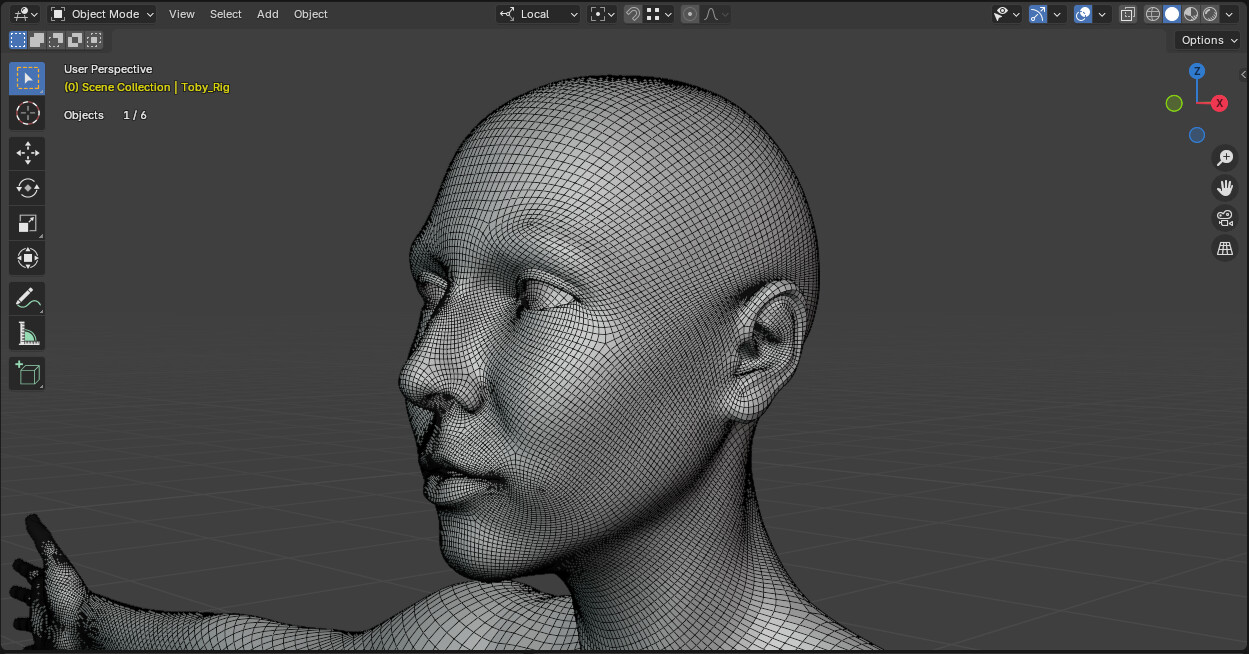Set selection mode to Subtract
This screenshot has height=654, width=1249.
click(56, 40)
